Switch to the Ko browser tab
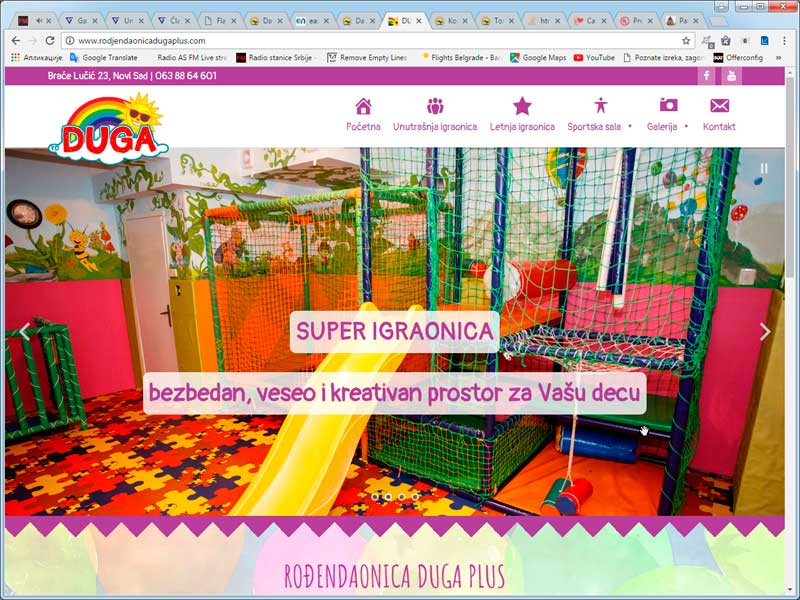Image resolution: width=800 pixels, height=600 pixels. (x=452, y=21)
